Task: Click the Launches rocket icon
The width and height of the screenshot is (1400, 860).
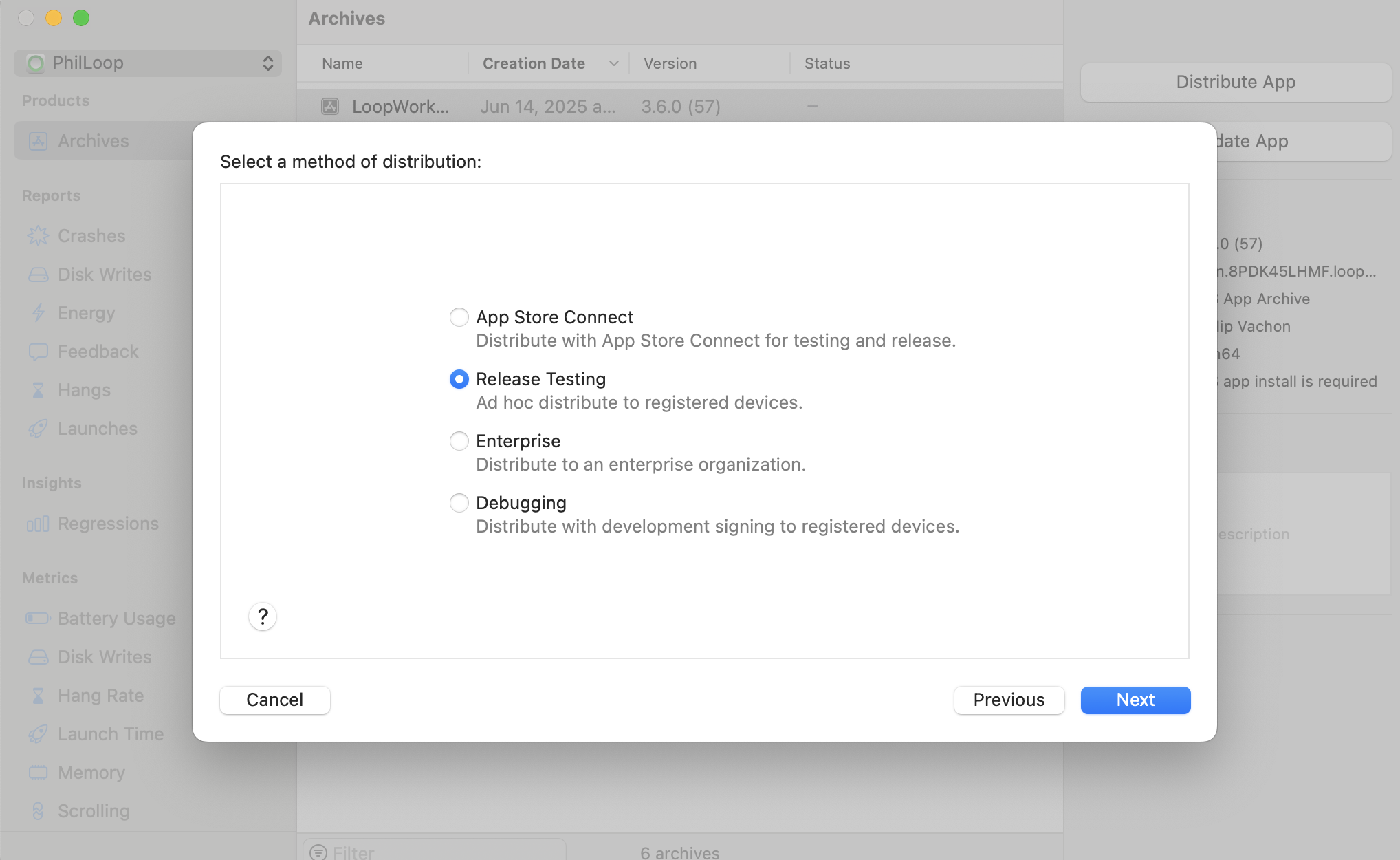Action: tap(38, 429)
